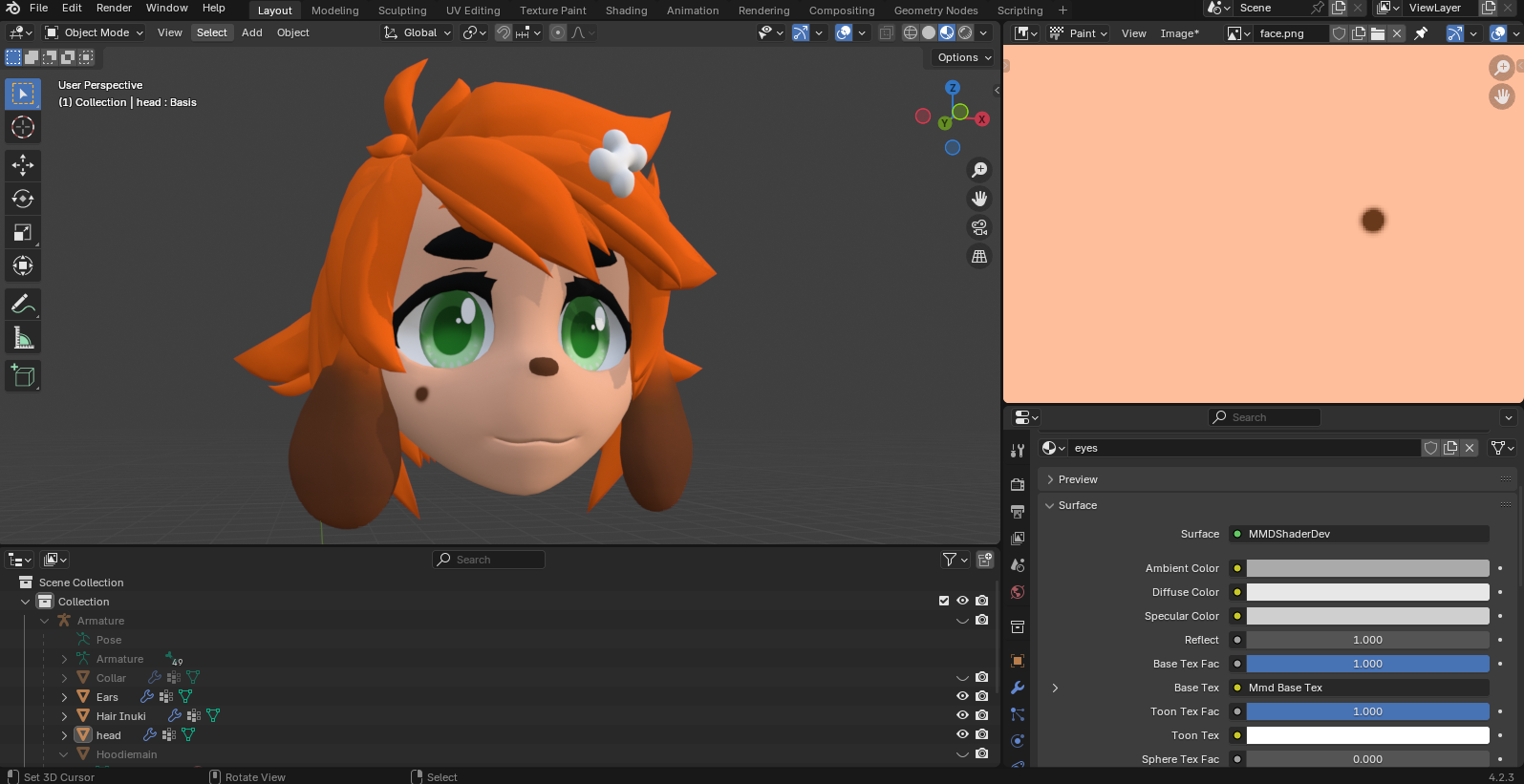Open the viewport Add menu
This screenshot has width=1524, height=784.
click(252, 32)
